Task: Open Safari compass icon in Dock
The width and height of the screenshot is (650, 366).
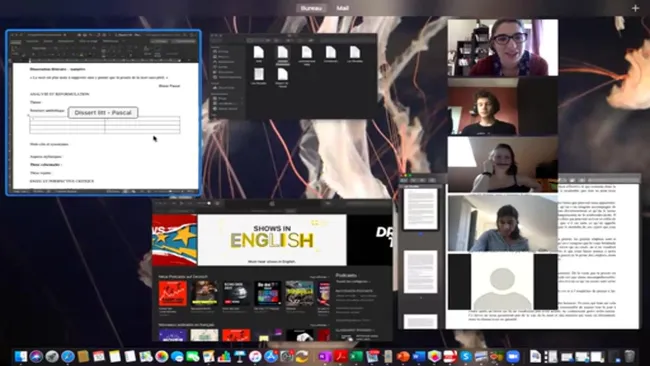Action: pyautogui.click(x=68, y=356)
